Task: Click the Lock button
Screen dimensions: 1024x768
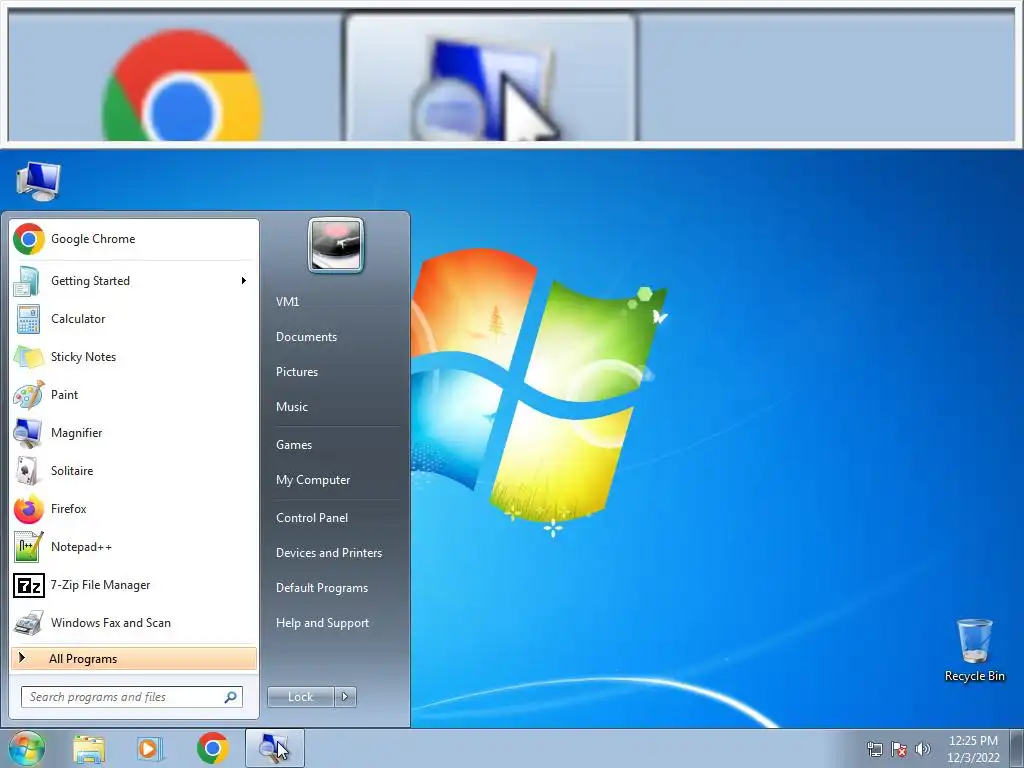Action: pos(300,697)
